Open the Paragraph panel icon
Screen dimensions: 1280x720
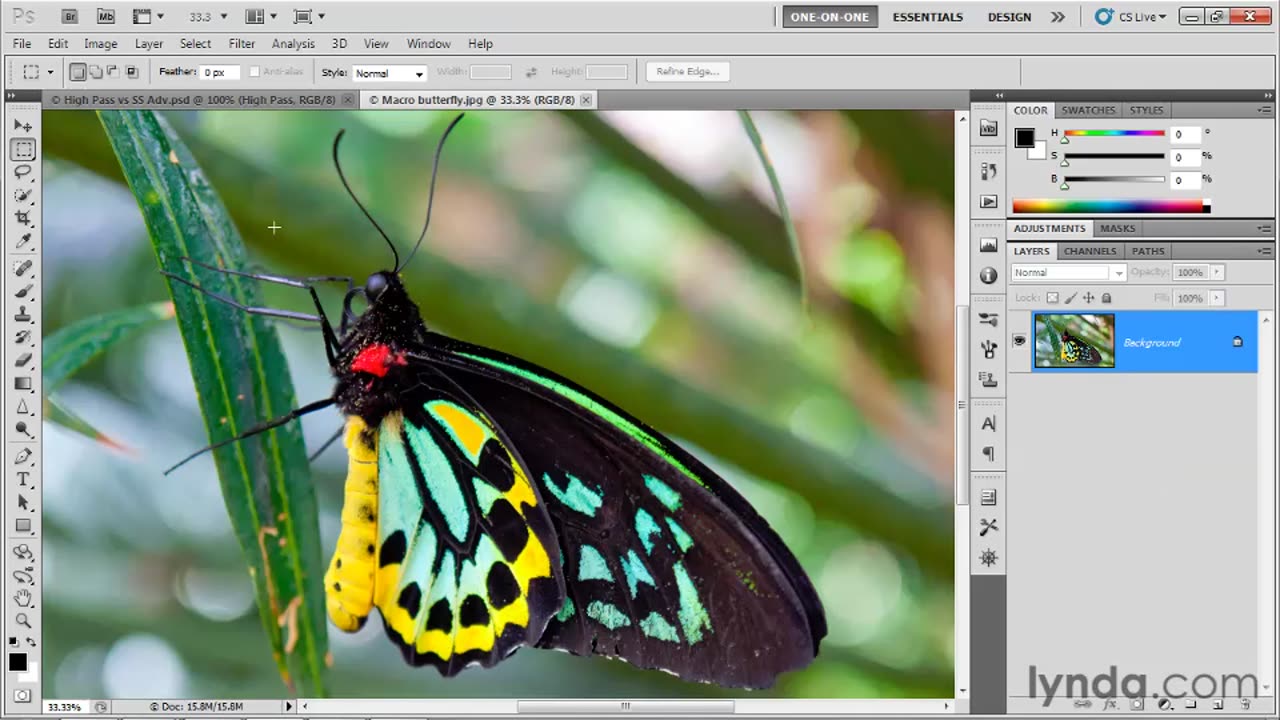pyautogui.click(x=989, y=454)
